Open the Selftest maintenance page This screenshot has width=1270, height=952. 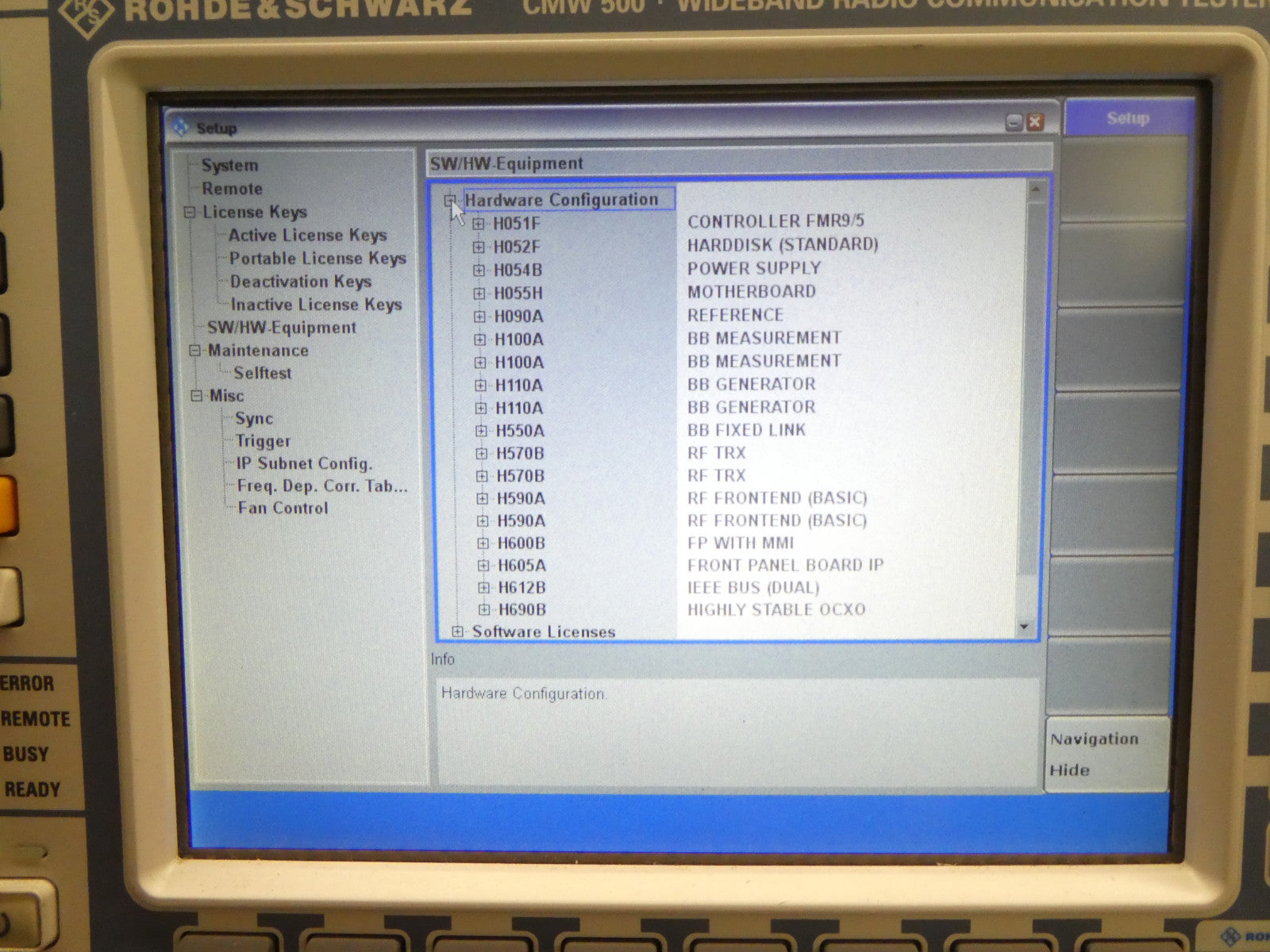262,373
